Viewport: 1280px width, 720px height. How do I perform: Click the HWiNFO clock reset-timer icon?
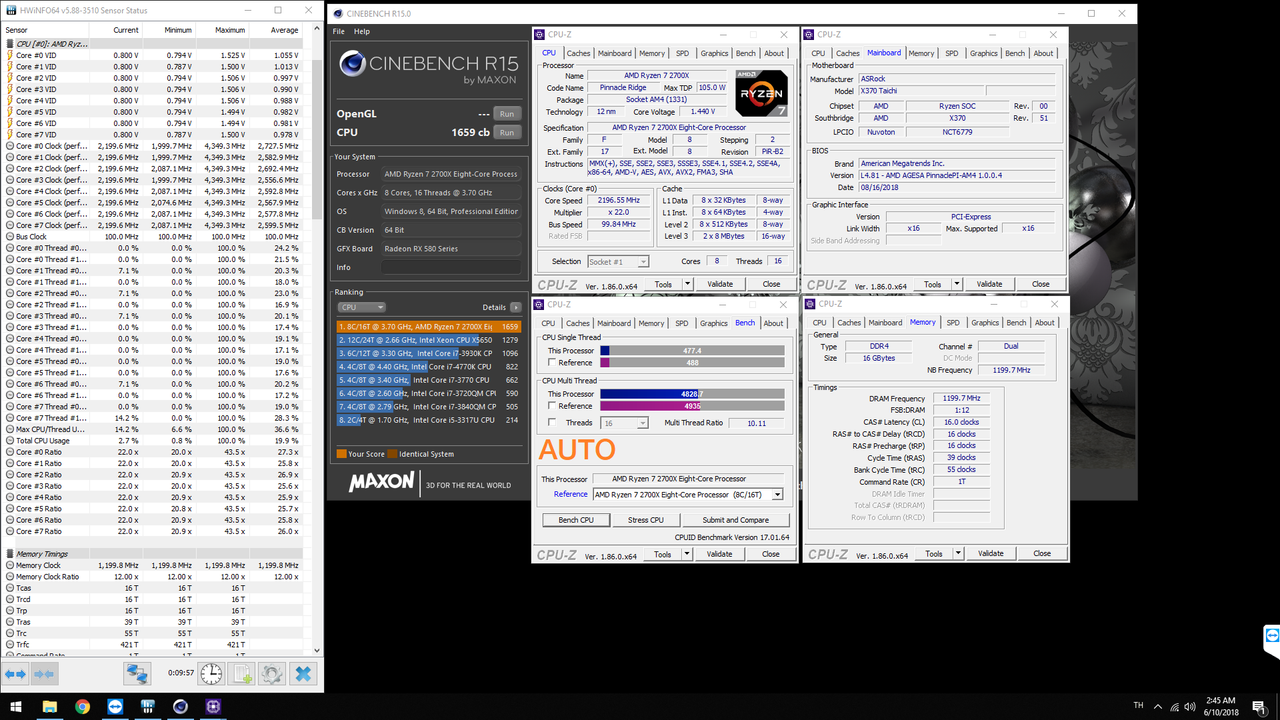[x=211, y=674]
